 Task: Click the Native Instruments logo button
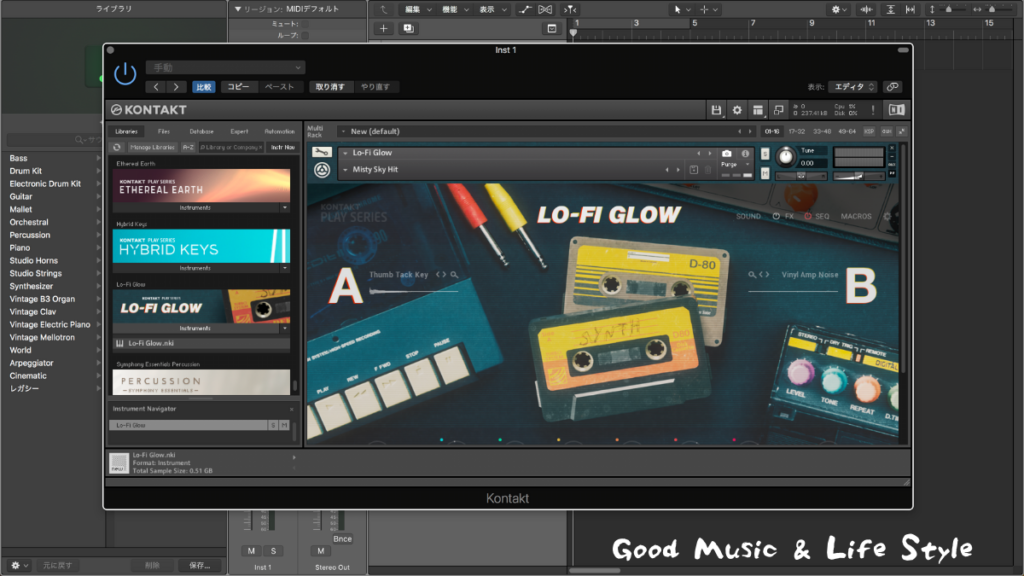[897, 110]
